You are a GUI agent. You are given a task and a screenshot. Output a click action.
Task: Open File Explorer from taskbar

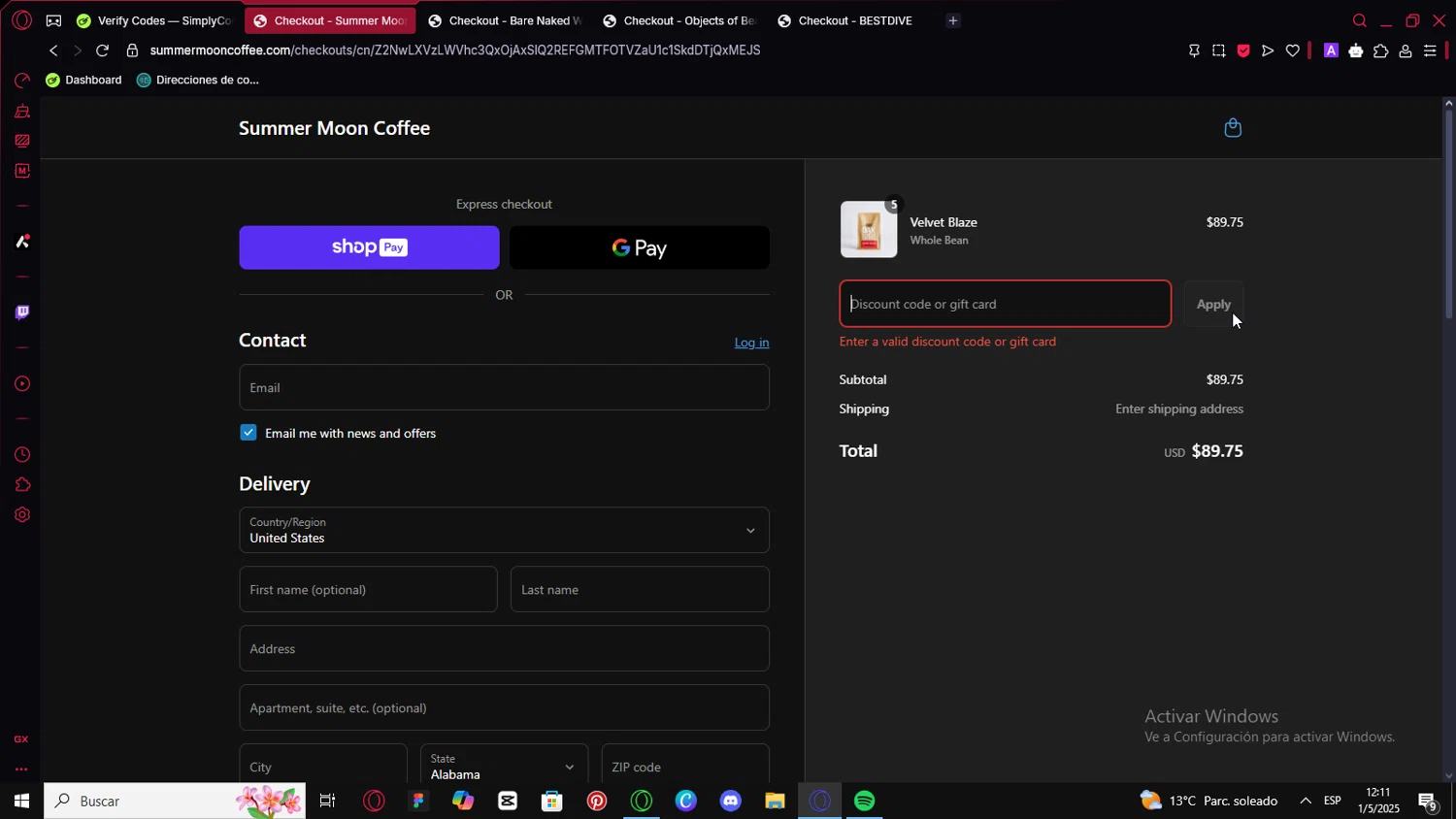pyautogui.click(x=775, y=801)
